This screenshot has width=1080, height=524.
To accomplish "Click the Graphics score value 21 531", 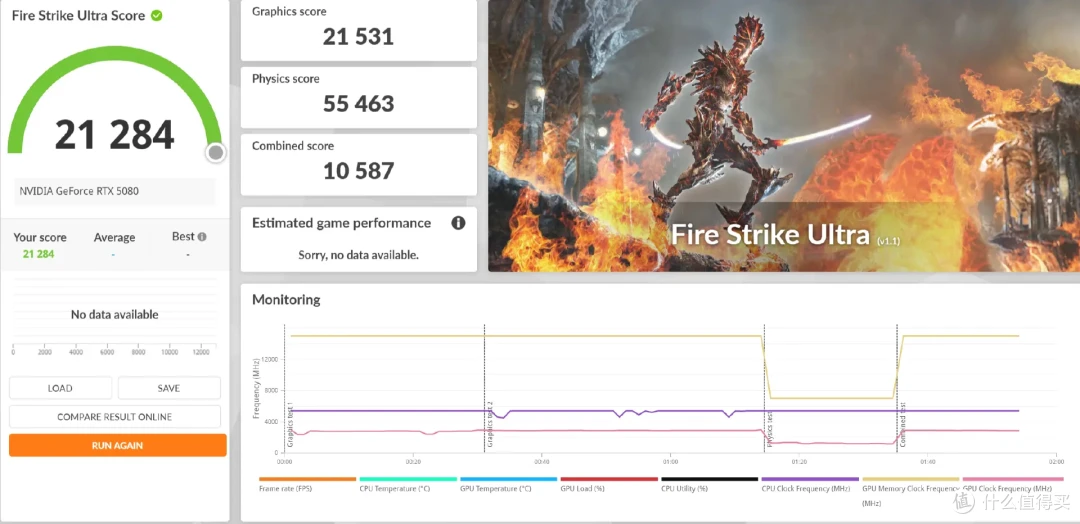I will pos(358,36).
